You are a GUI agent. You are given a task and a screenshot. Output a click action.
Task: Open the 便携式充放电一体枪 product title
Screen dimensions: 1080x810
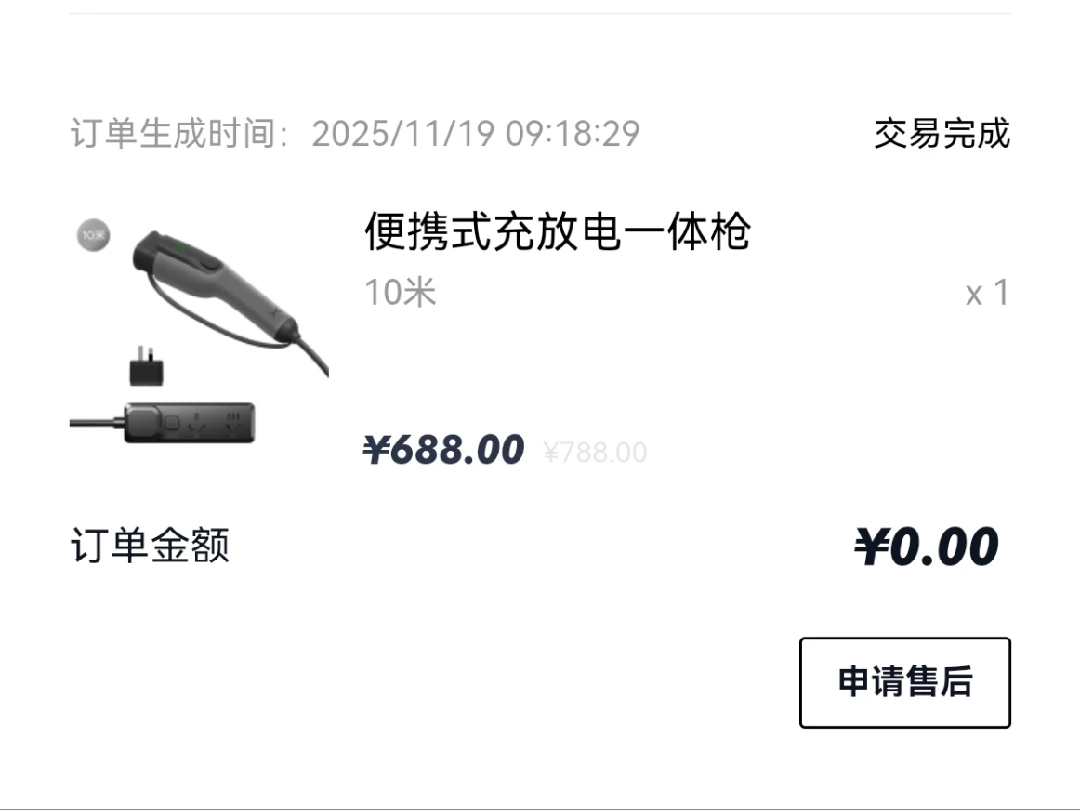click(557, 231)
